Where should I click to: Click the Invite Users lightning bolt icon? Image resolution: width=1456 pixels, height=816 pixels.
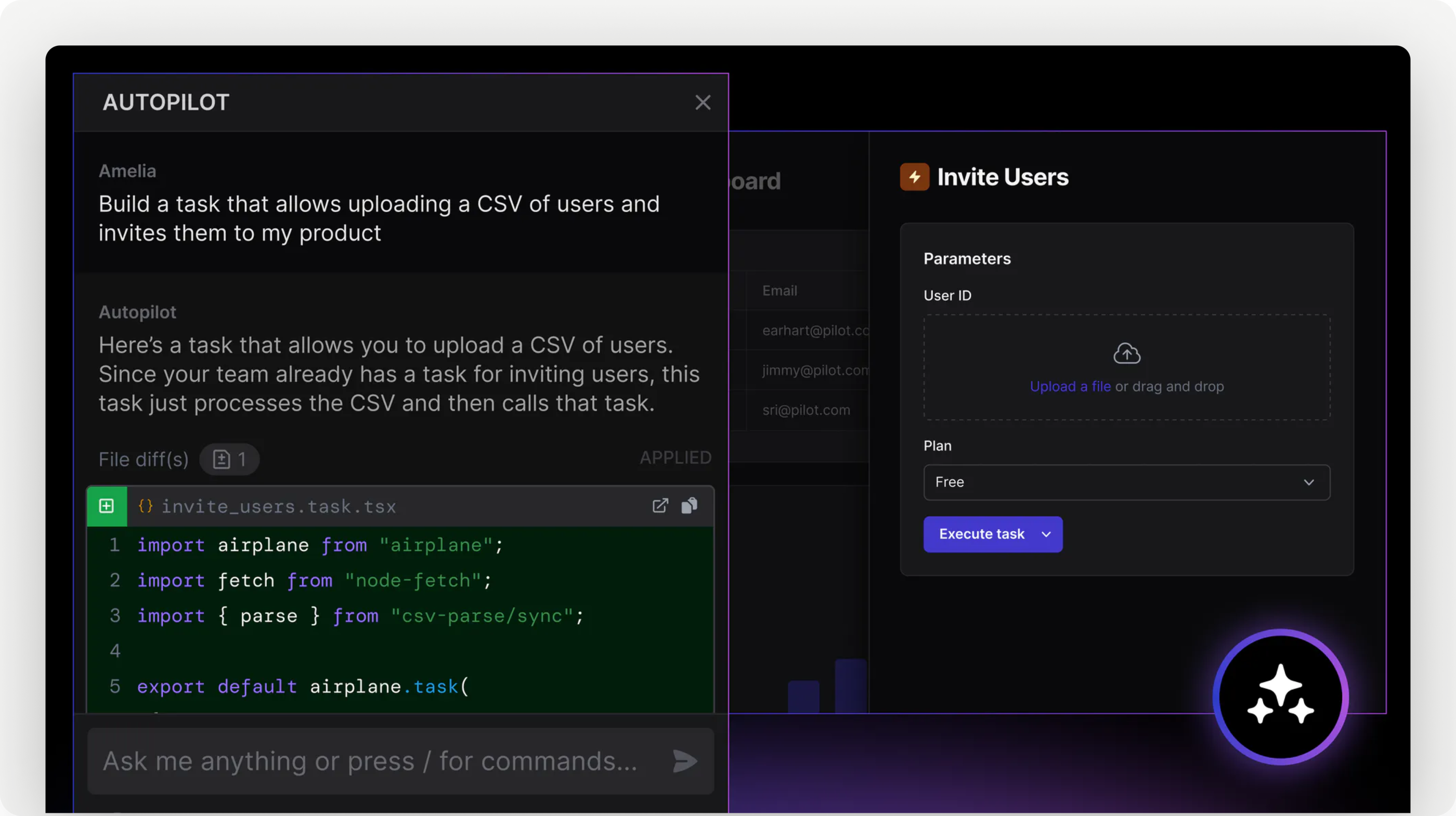[x=915, y=177]
